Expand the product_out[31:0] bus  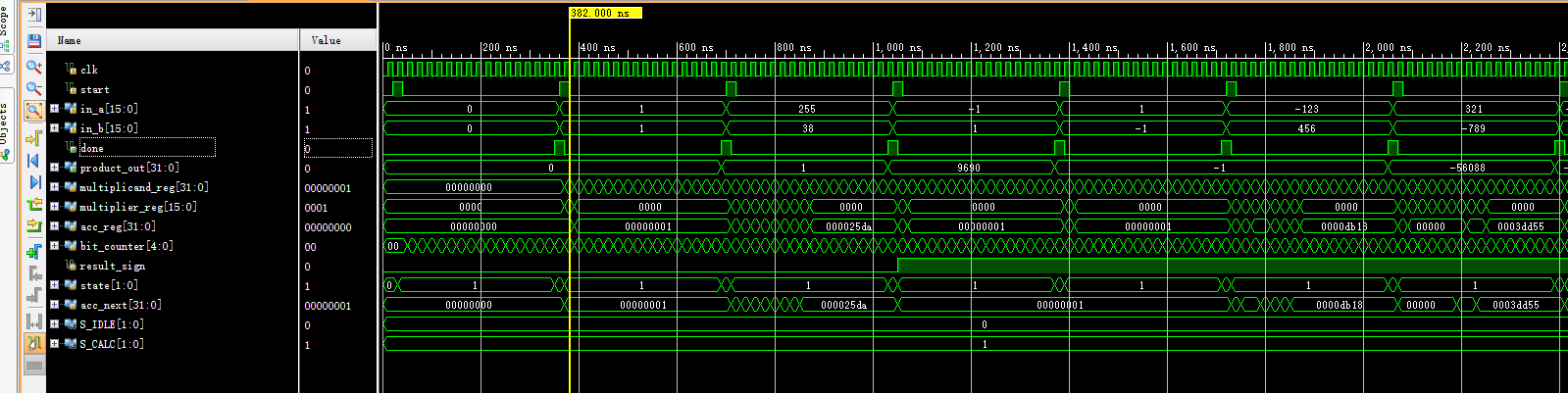point(54,168)
